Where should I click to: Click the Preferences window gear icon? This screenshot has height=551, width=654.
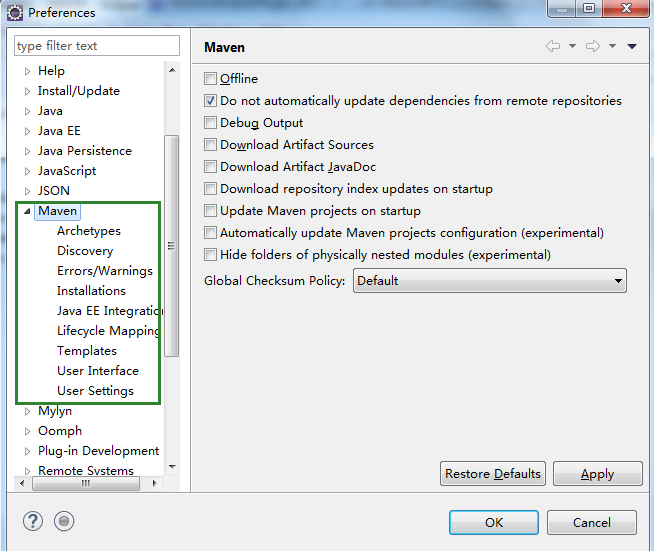(15, 13)
